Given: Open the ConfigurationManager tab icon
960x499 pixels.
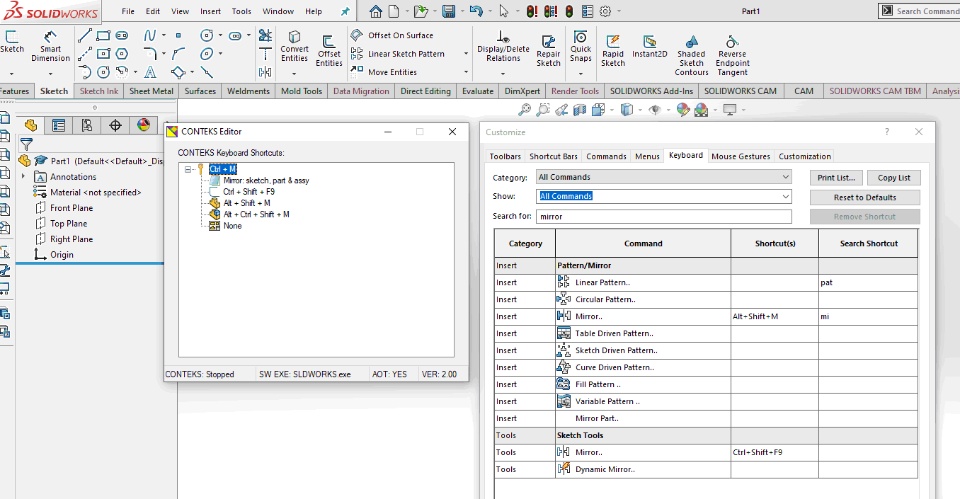Looking at the screenshot, I should pos(87,126).
